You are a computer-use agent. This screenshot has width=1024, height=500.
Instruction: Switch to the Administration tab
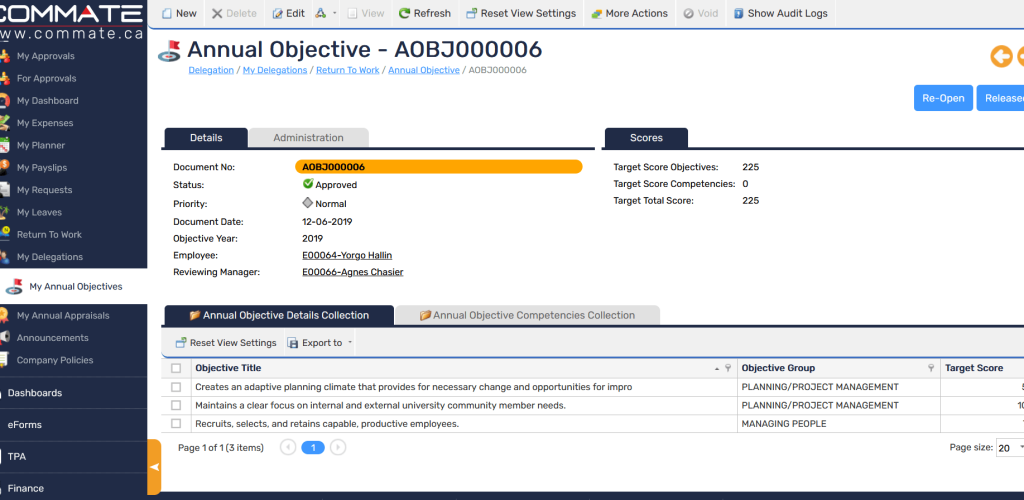click(x=308, y=138)
